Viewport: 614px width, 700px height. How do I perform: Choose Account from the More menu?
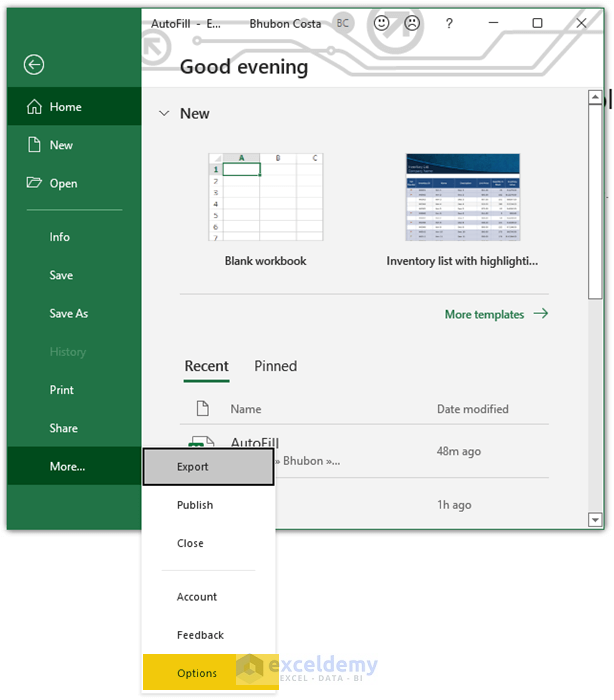coord(209,597)
